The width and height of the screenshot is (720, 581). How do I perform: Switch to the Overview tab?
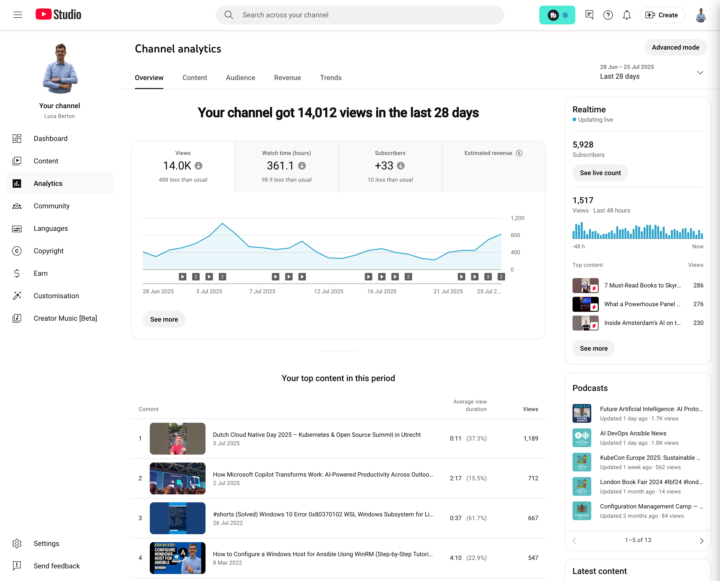(149, 78)
